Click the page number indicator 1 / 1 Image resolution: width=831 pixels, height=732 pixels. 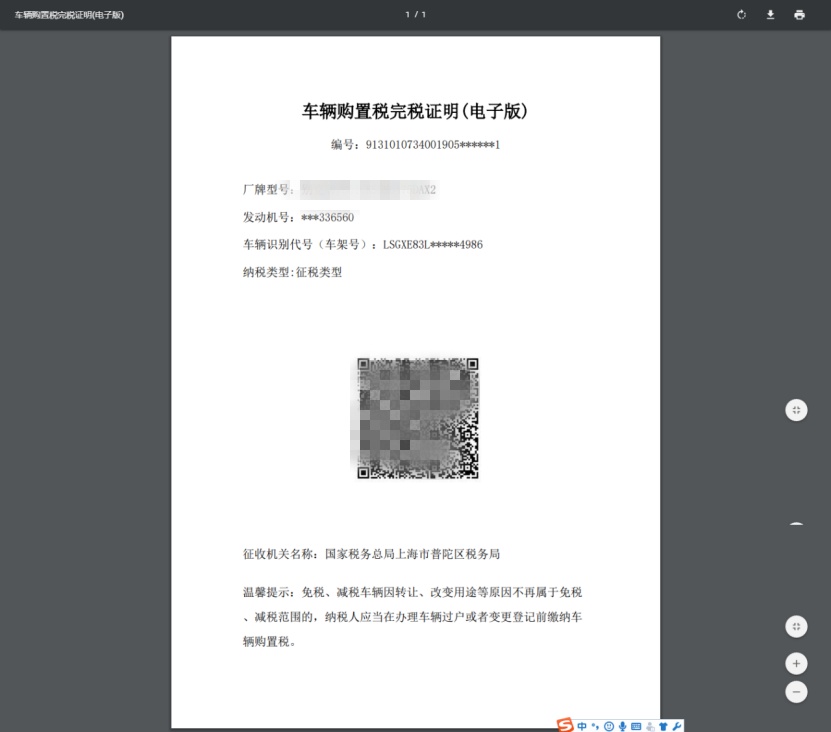(416, 15)
